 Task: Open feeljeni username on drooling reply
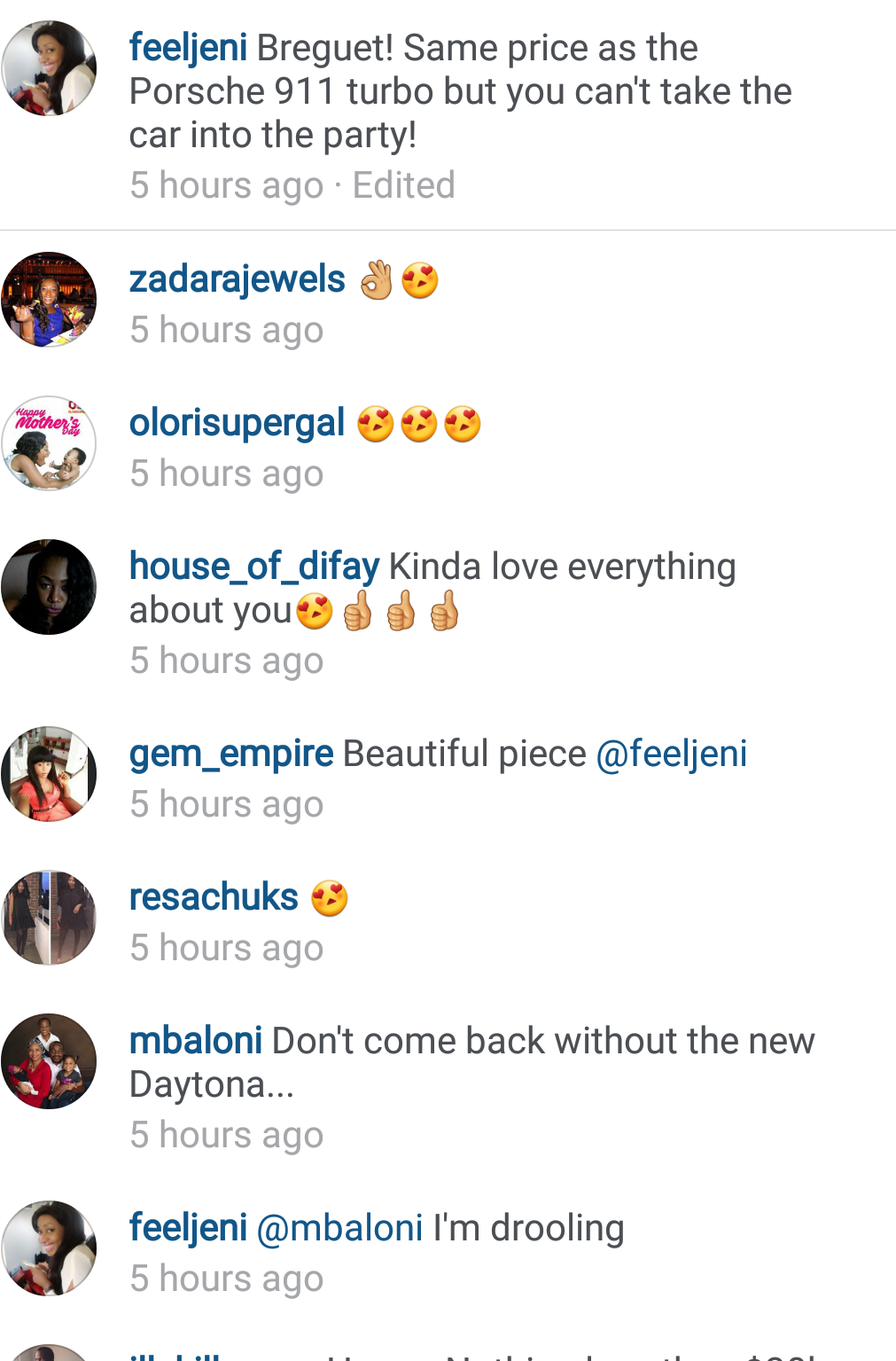[188, 1228]
